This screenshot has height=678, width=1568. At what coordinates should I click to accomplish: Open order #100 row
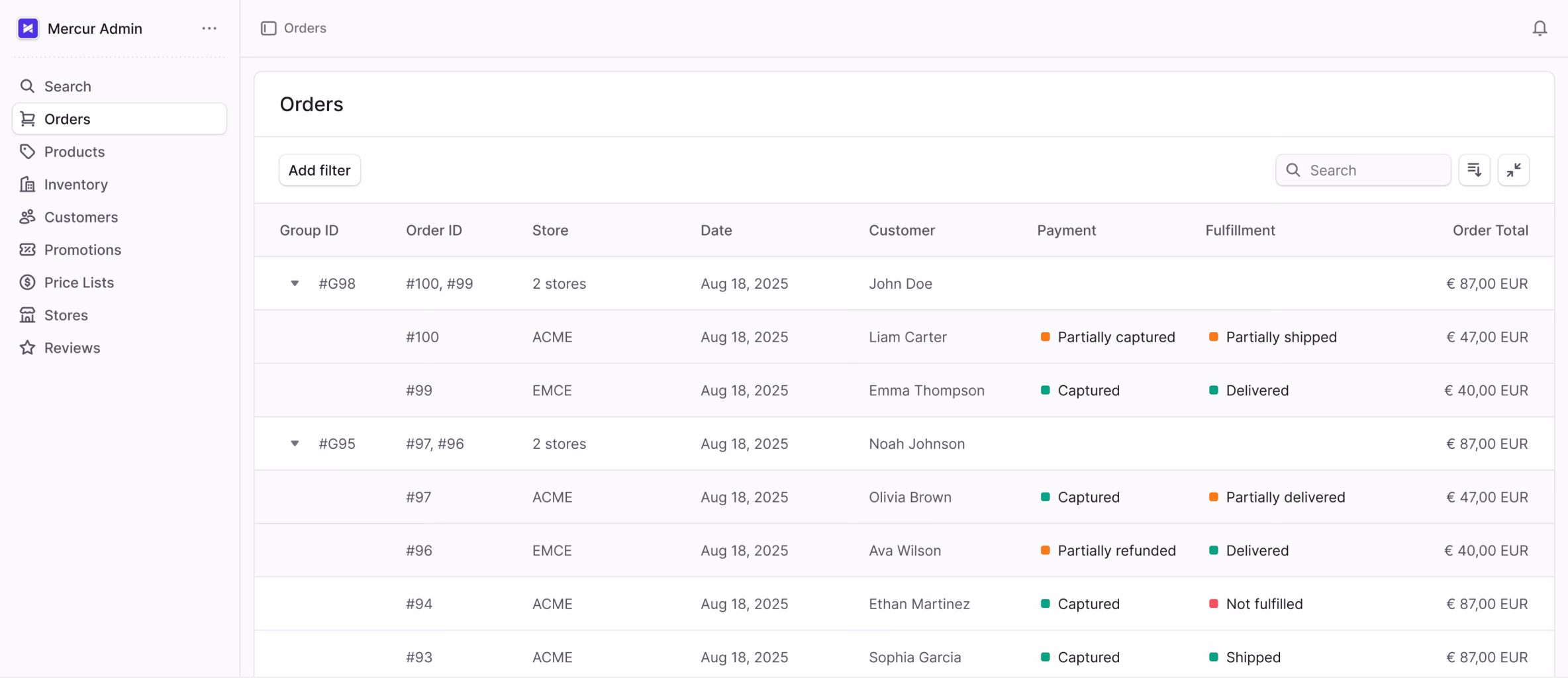tap(904, 337)
